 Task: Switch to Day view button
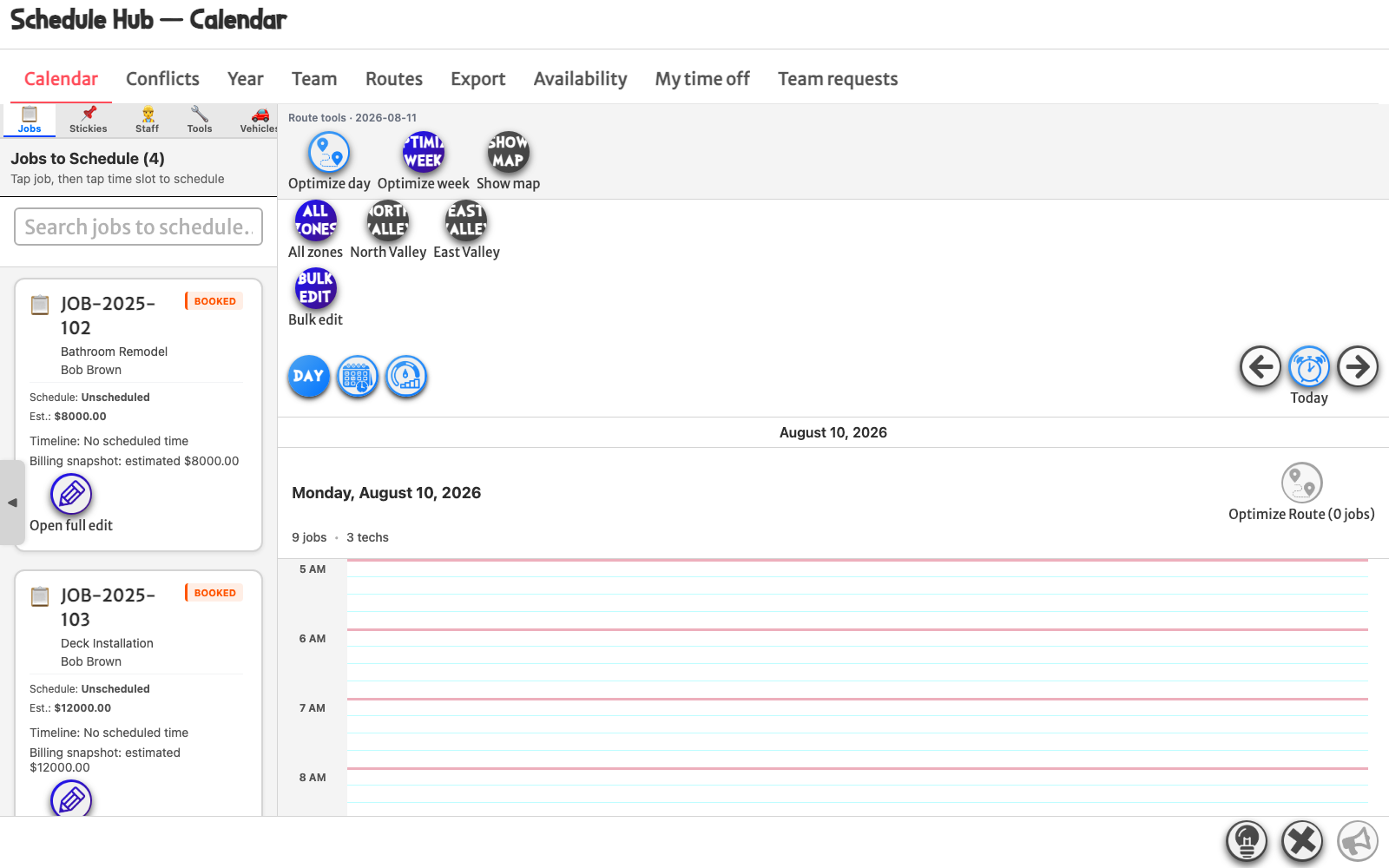[308, 377]
